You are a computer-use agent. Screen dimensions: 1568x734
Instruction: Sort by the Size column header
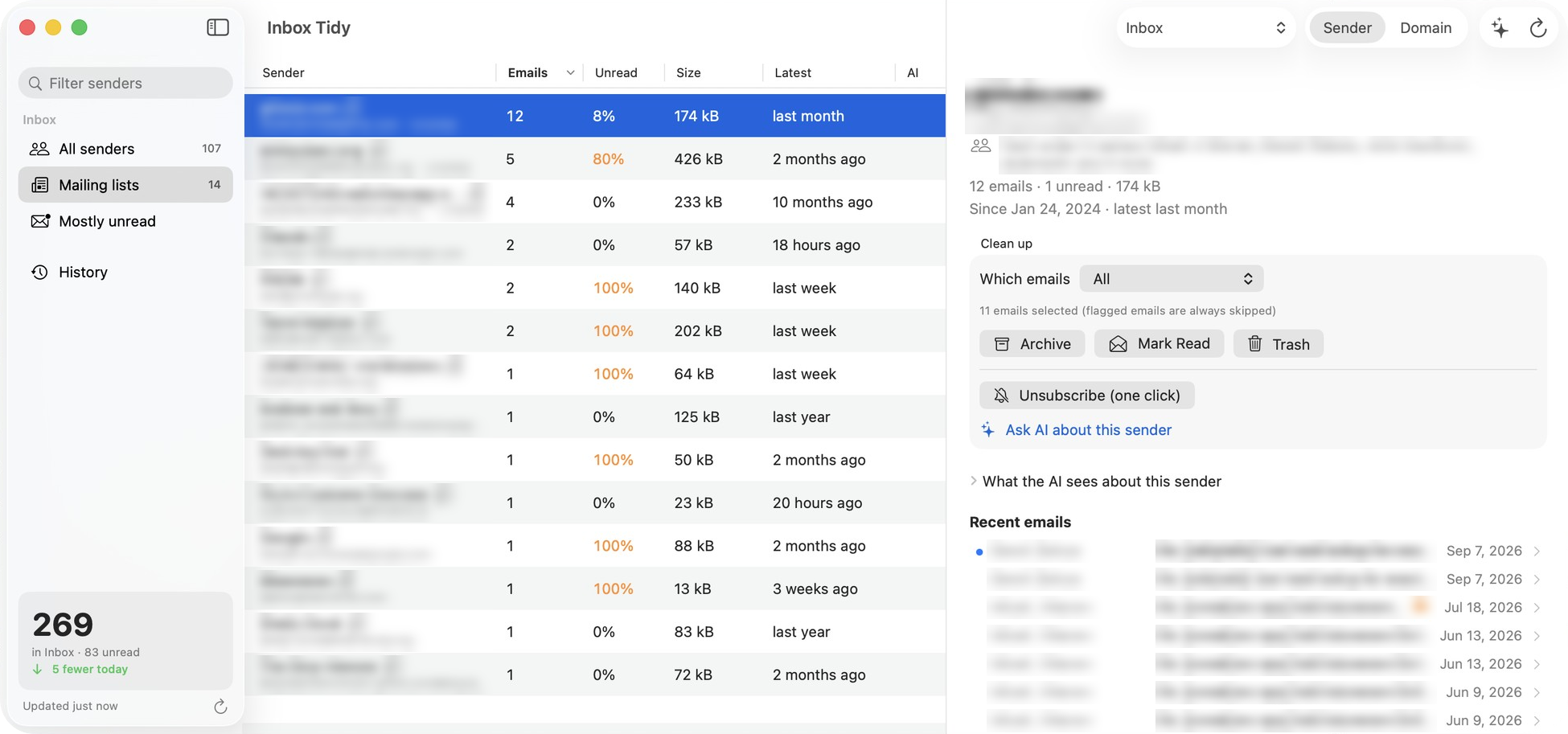688,72
